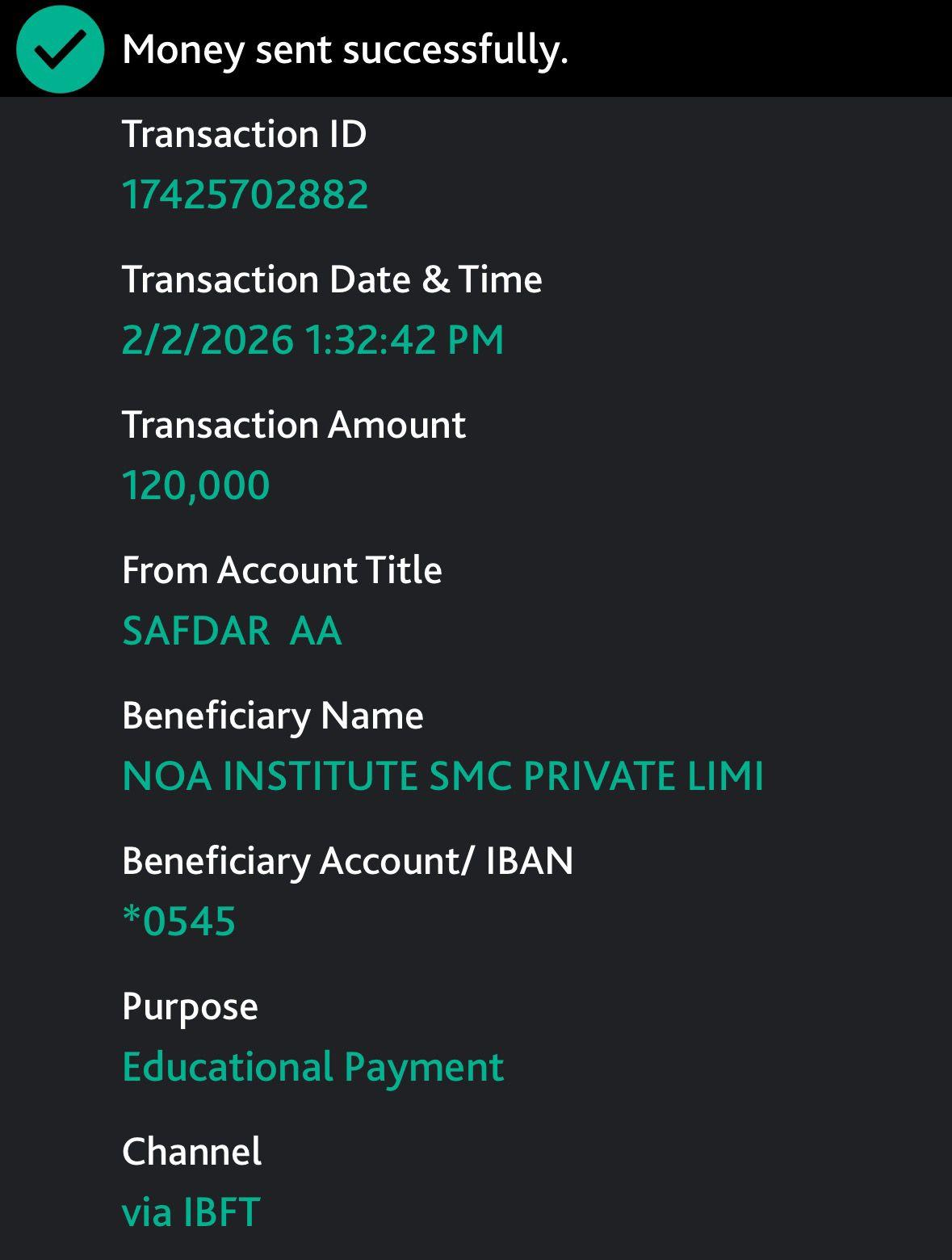Select the Transaction ID label
This screenshot has width=952, height=1260.
pos(244,134)
